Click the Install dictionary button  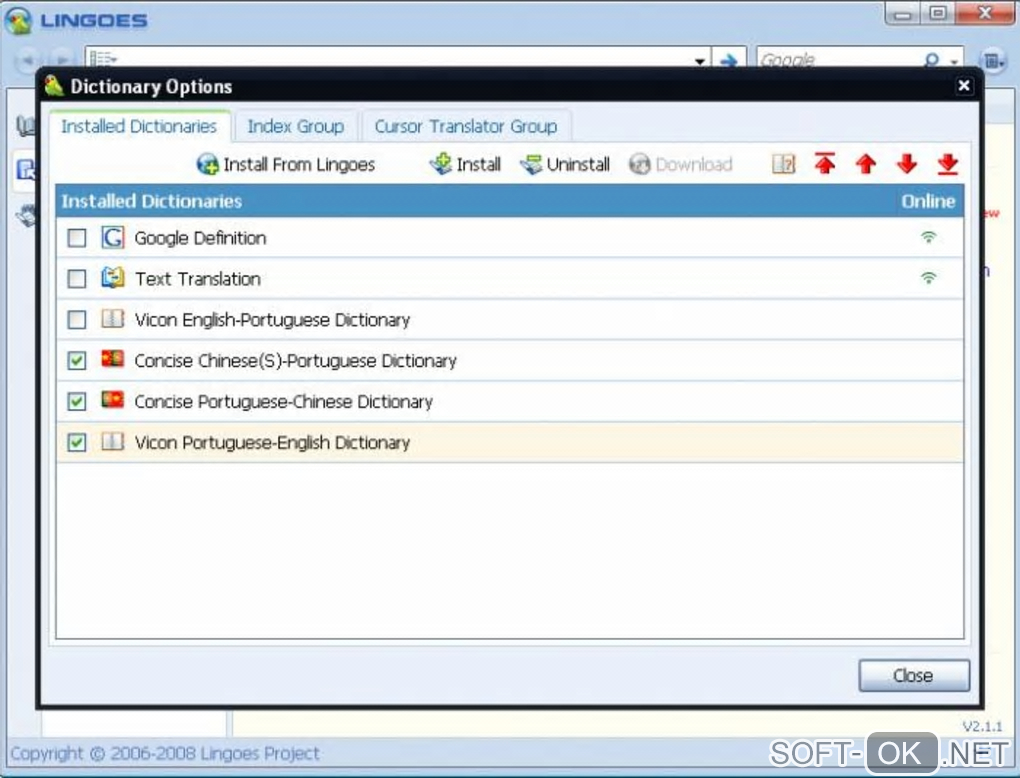(466, 165)
